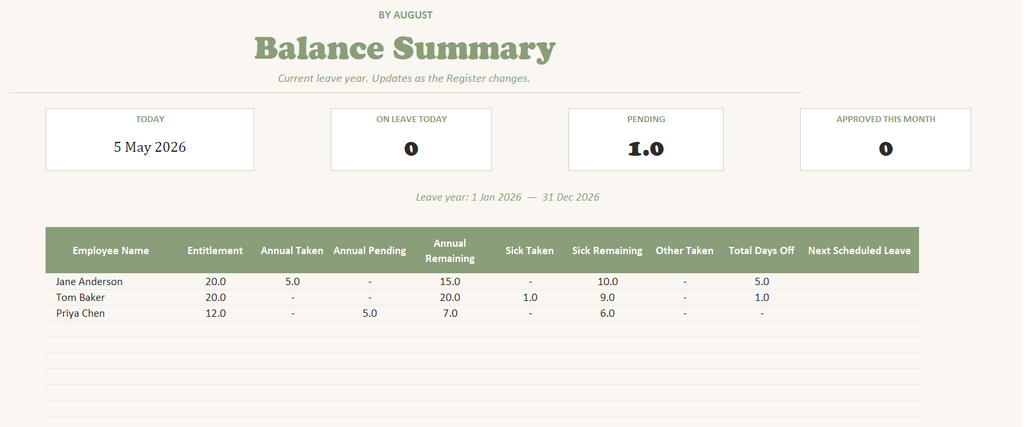Click the ON LEAVE TODAY value
The image size is (1024, 427).
click(411, 149)
